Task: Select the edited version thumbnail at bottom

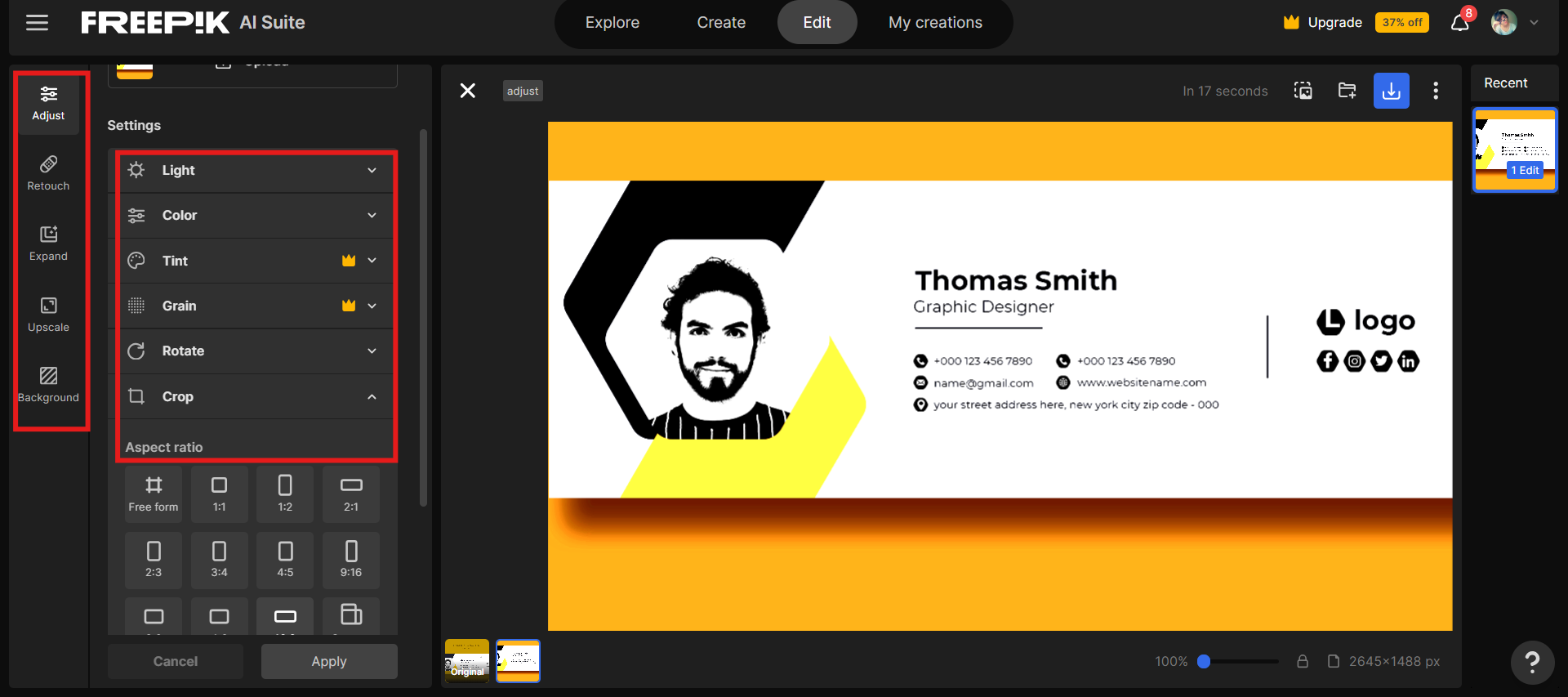Action: click(519, 660)
